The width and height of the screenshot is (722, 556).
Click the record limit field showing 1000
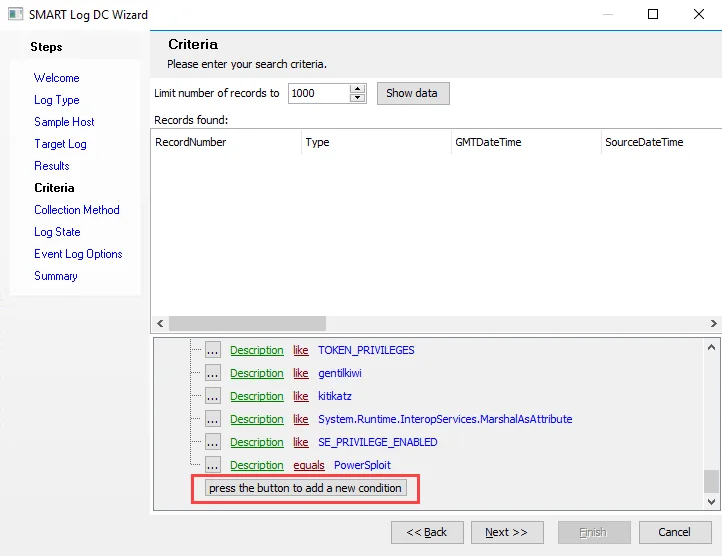[319, 94]
